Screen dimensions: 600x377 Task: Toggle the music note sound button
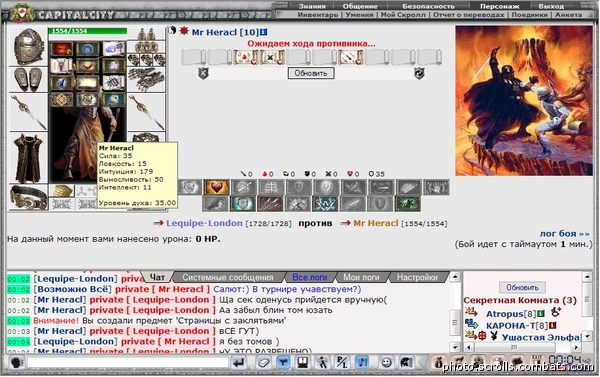(362, 362)
